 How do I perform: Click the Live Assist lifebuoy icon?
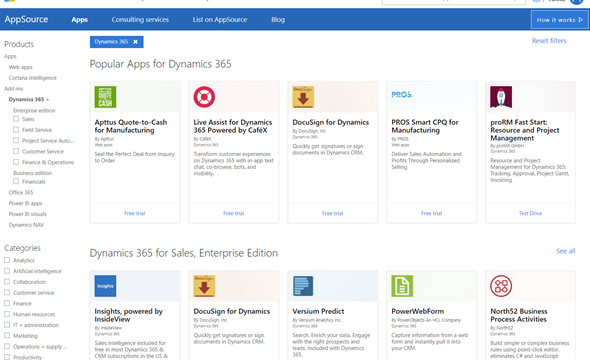coord(204,97)
